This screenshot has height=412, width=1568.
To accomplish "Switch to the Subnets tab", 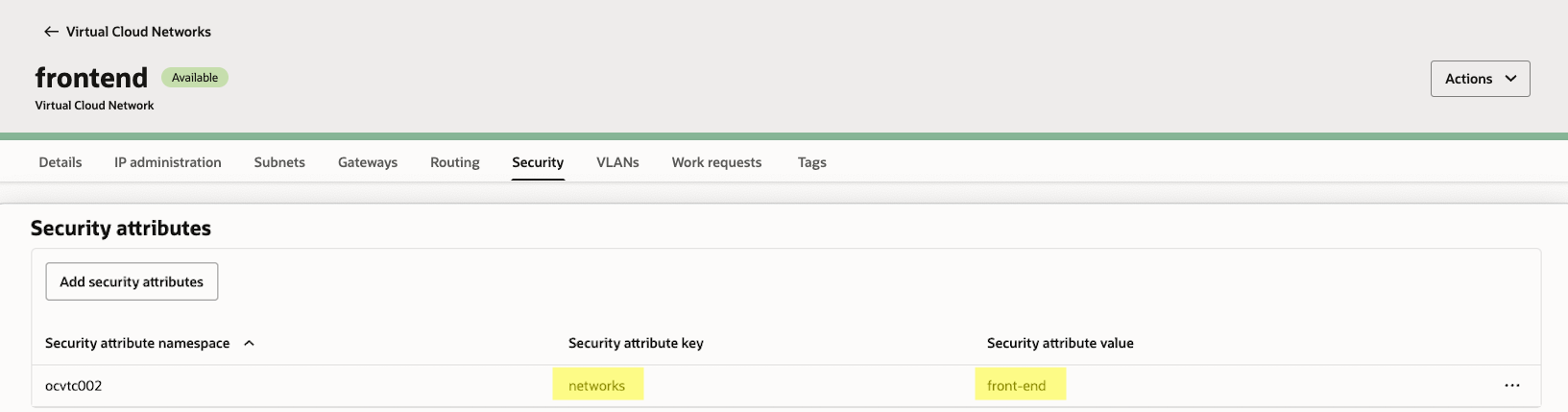I will pyautogui.click(x=279, y=162).
